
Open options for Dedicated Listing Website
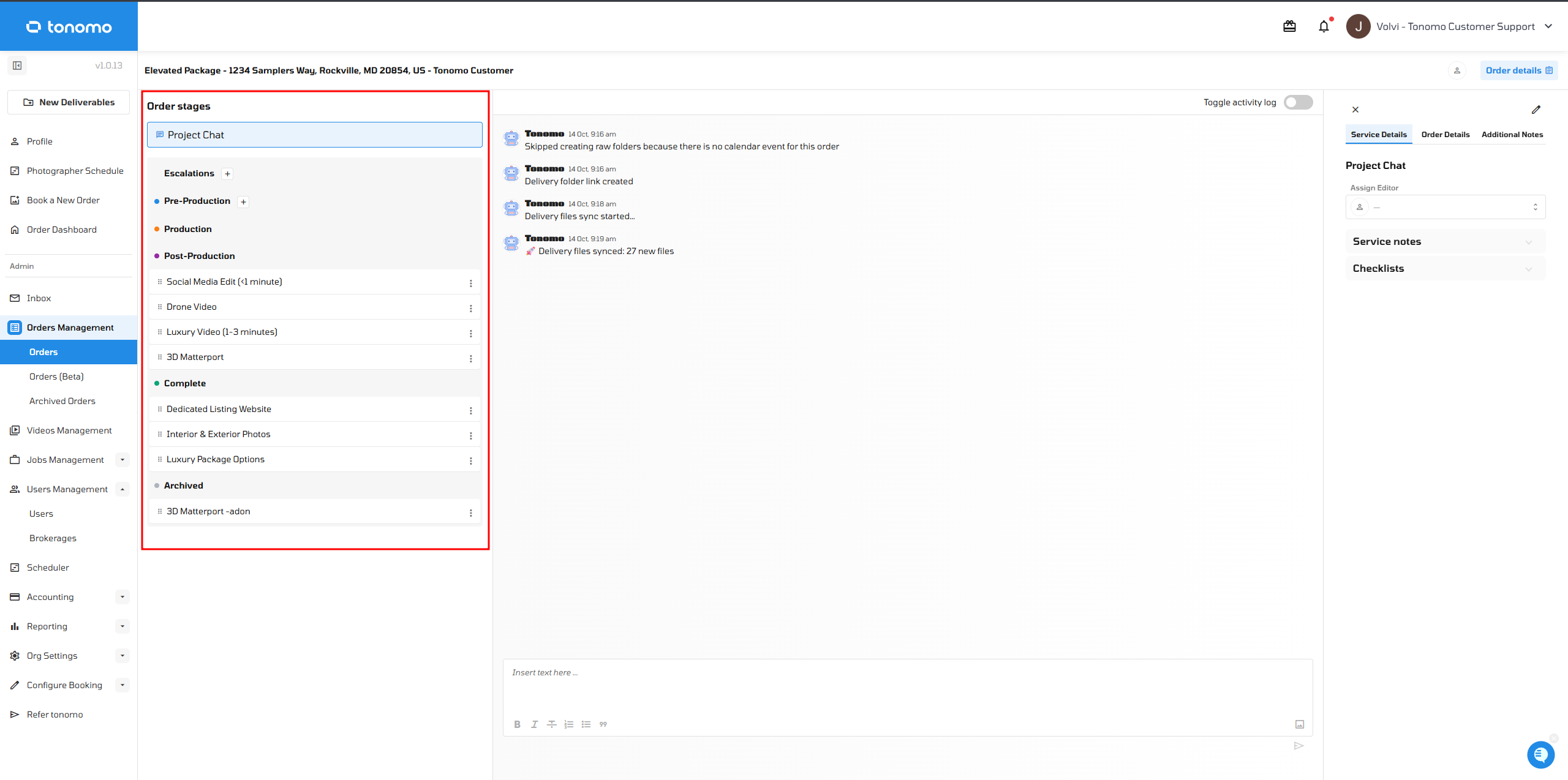point(470,410)
